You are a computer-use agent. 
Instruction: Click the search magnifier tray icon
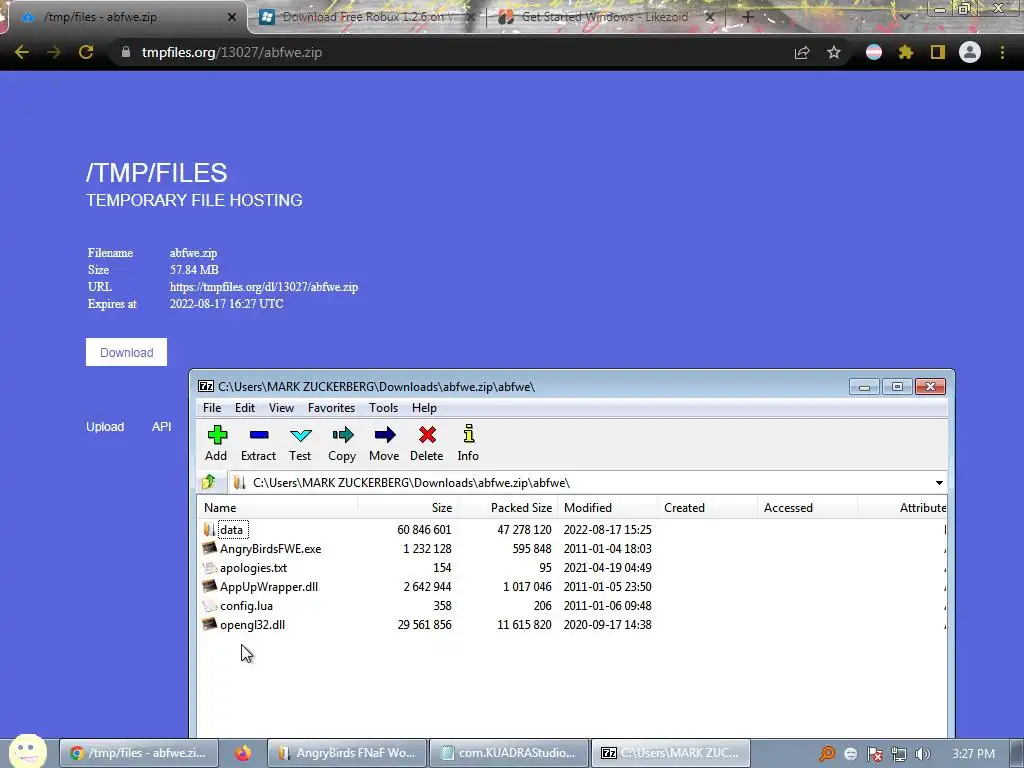point(827,754)
